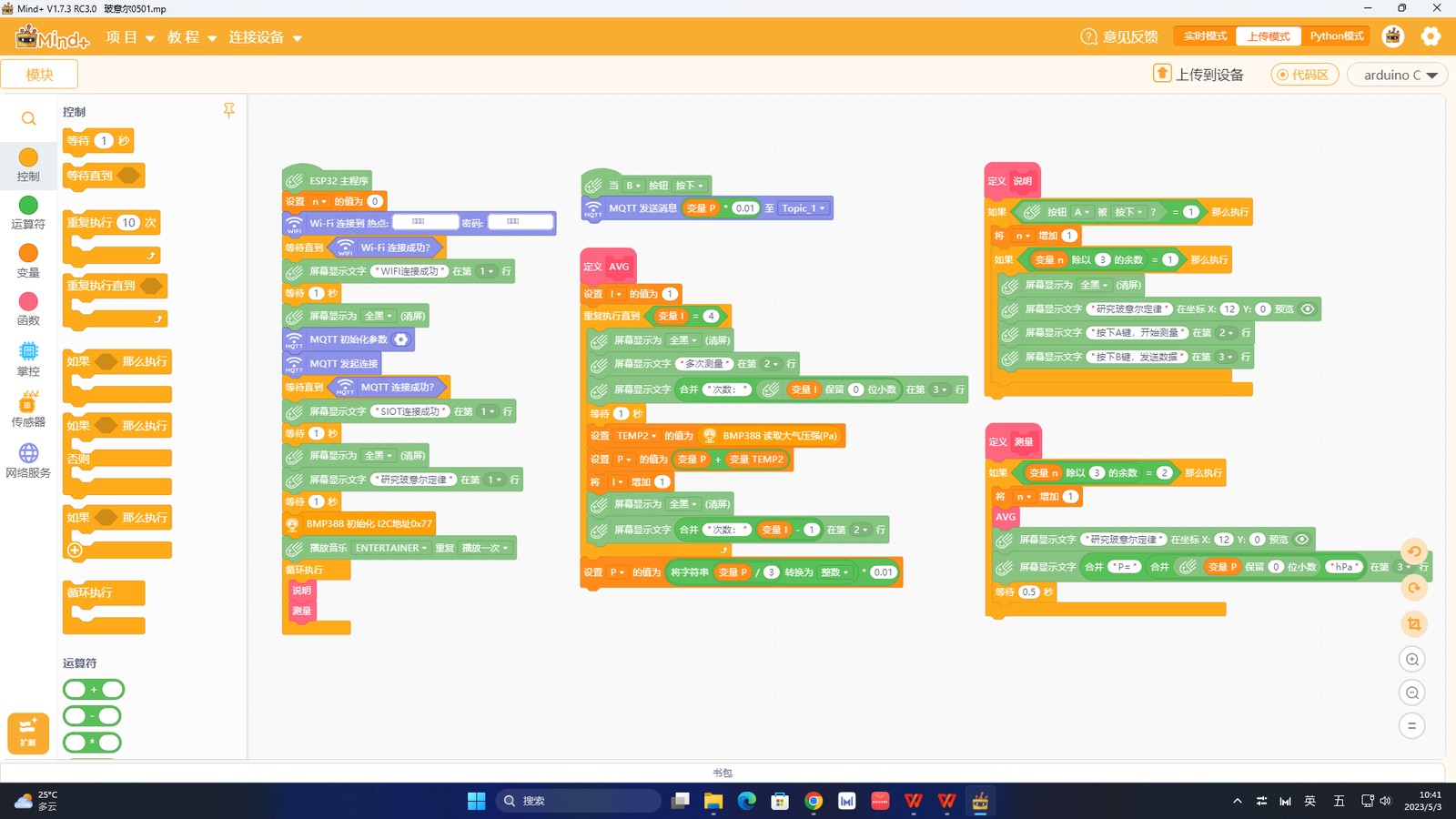This screenshot has width=1456, height=819.
Task: Click the ESP32 主程序 hat block
Action: point(326,179)
